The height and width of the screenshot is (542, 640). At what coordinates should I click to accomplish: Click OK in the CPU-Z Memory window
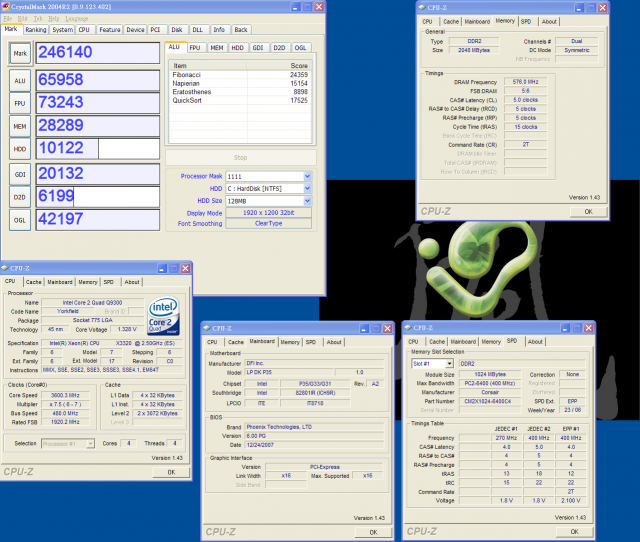coord(588,211)
